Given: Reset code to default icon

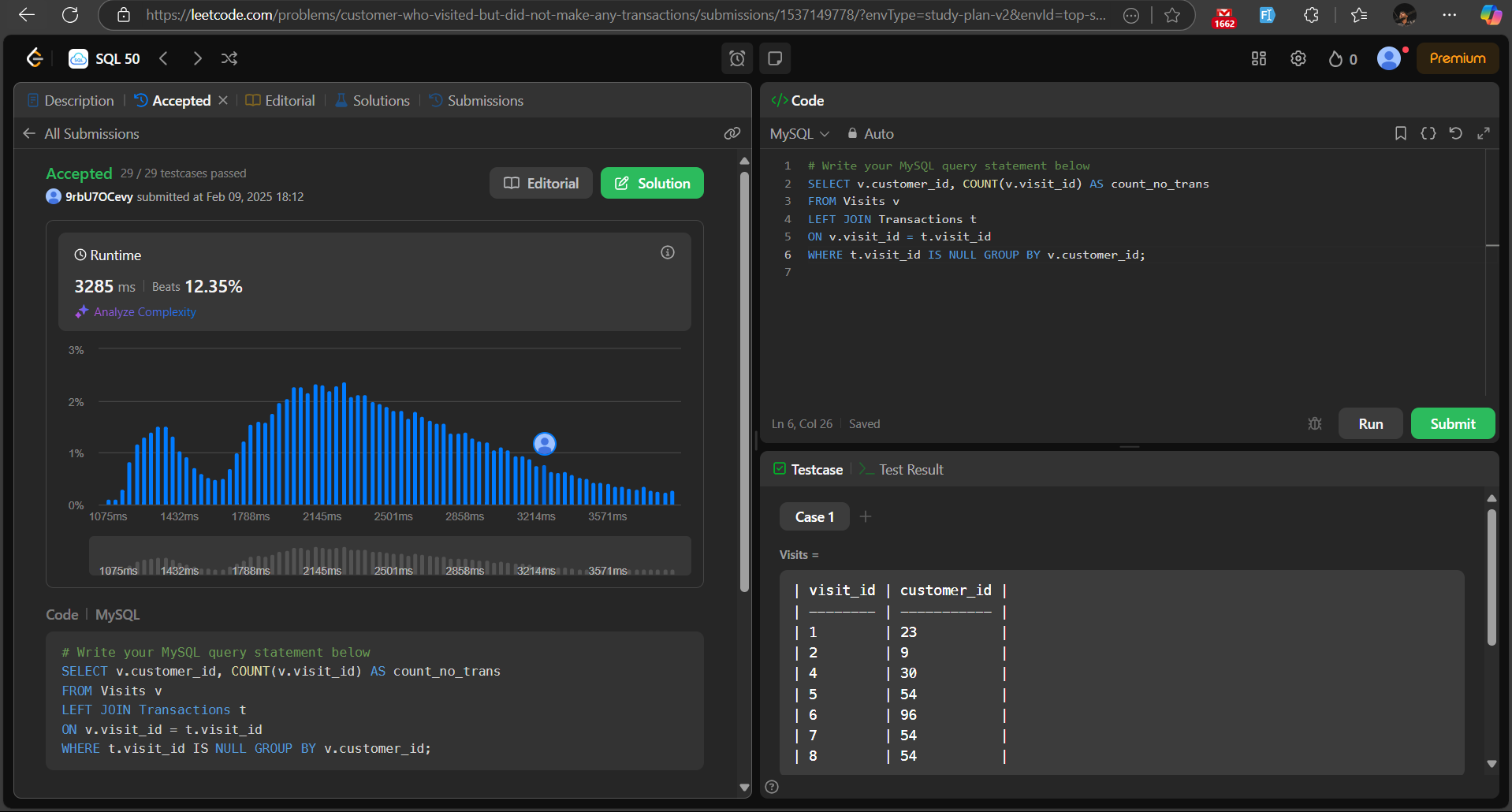Looking at the screenshot, I should click(1456, 133).
